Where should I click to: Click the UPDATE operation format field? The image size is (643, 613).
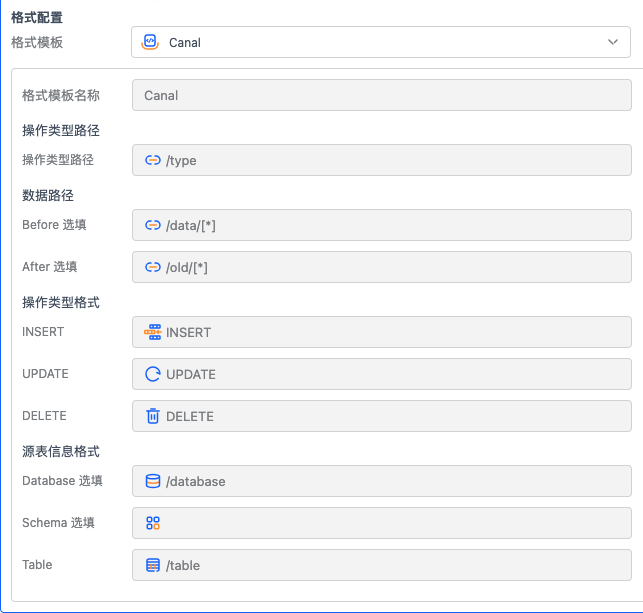(381, 374)
